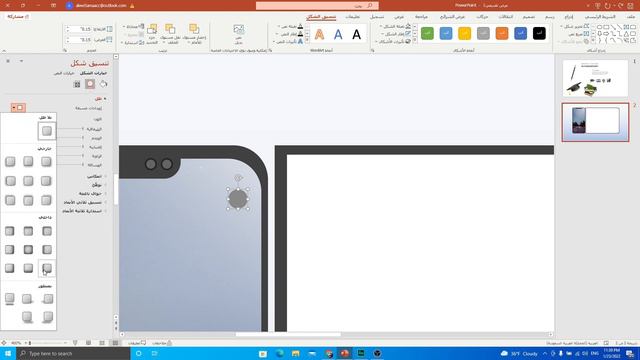The width and height of the screenshot is (640, 360).
Task: Select slide 2 thumbnail
Action: click(595, 122)
